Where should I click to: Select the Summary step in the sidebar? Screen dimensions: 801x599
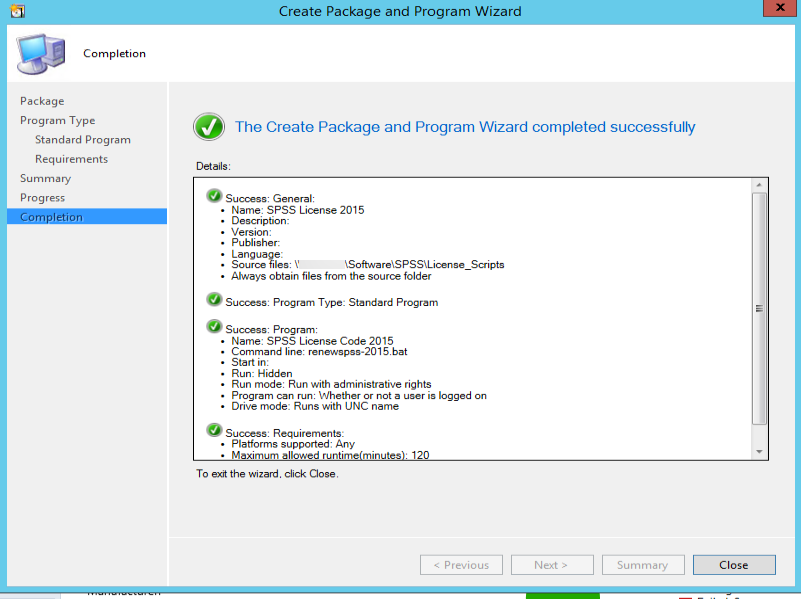point(45,179)
